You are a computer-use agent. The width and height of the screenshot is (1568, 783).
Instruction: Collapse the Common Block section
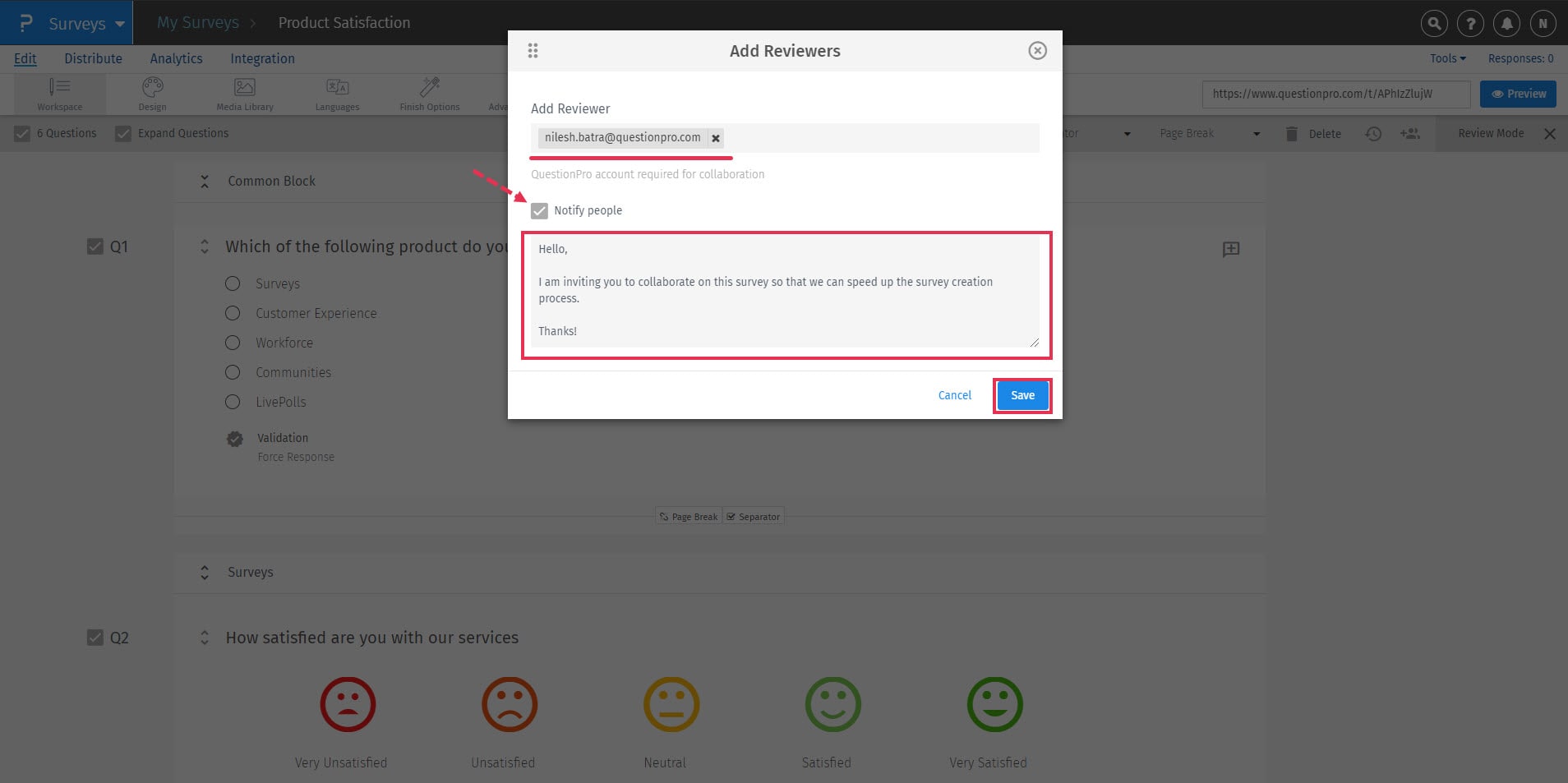point(205,181)
